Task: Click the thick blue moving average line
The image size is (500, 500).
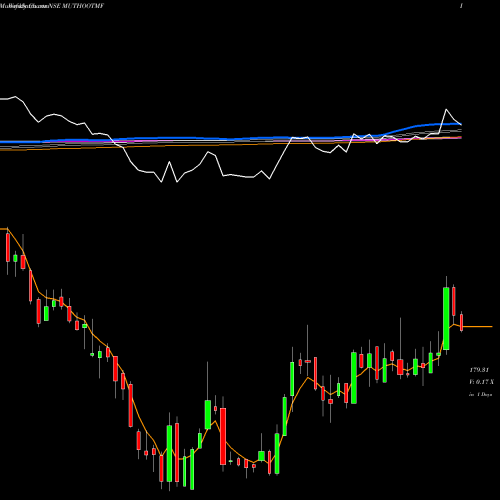Action: click(231, 138)
